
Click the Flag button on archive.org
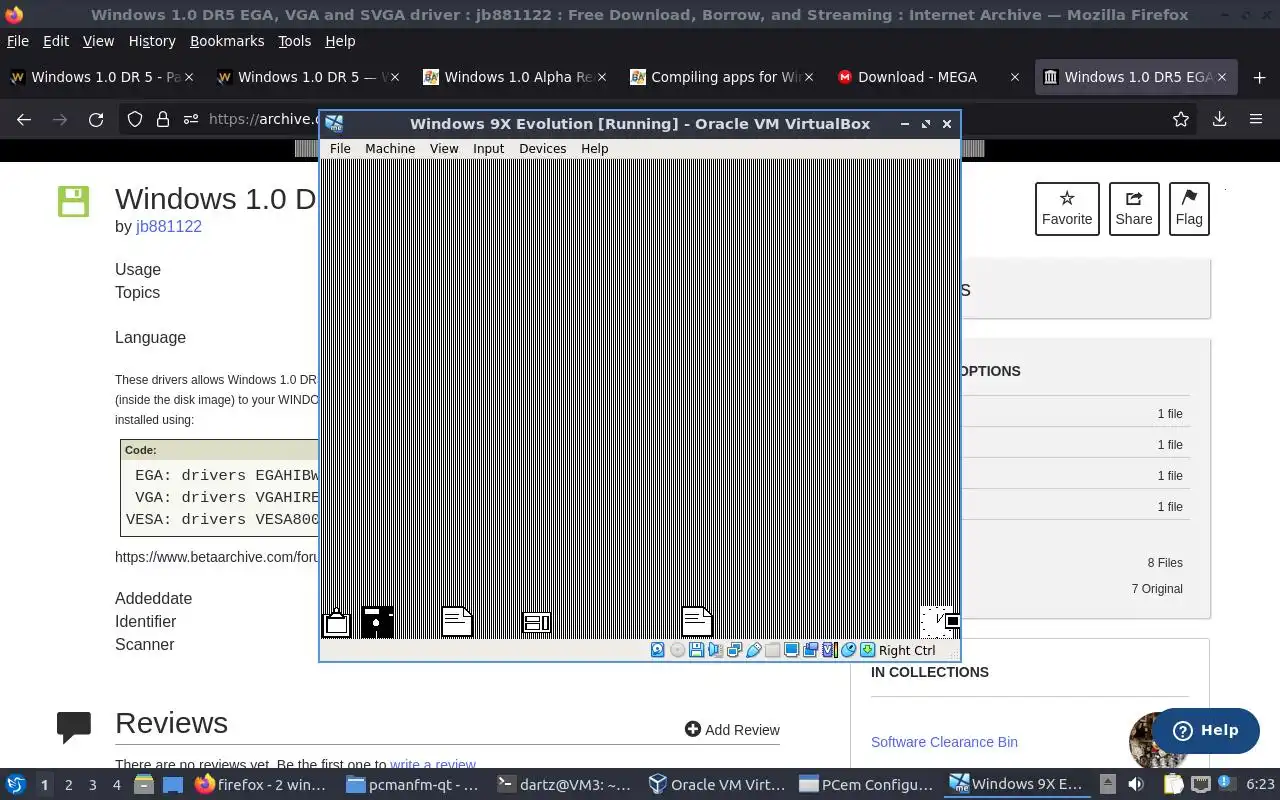pos(1189,209)
